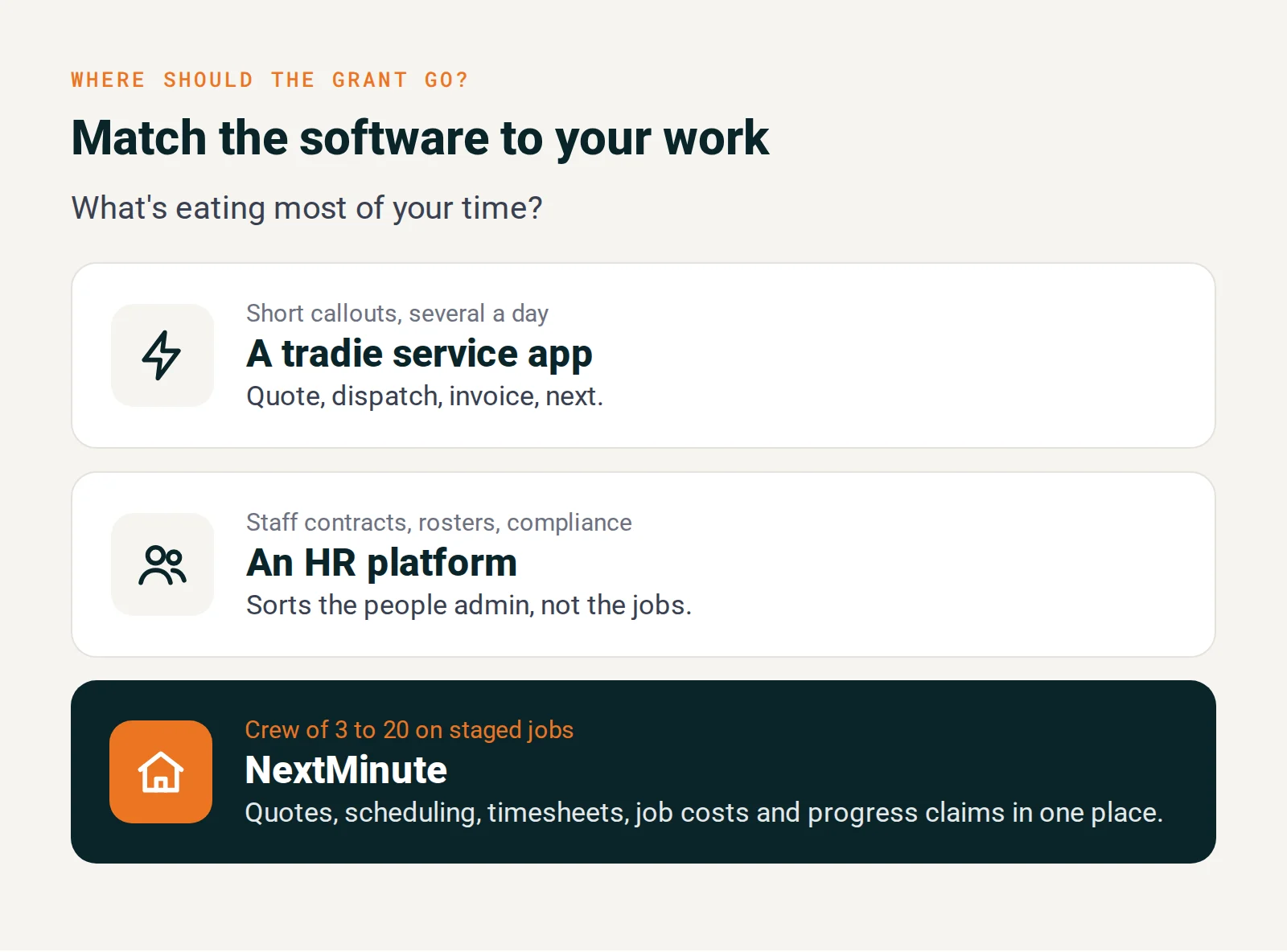Click the lightning bolt icon

(162, 355)
